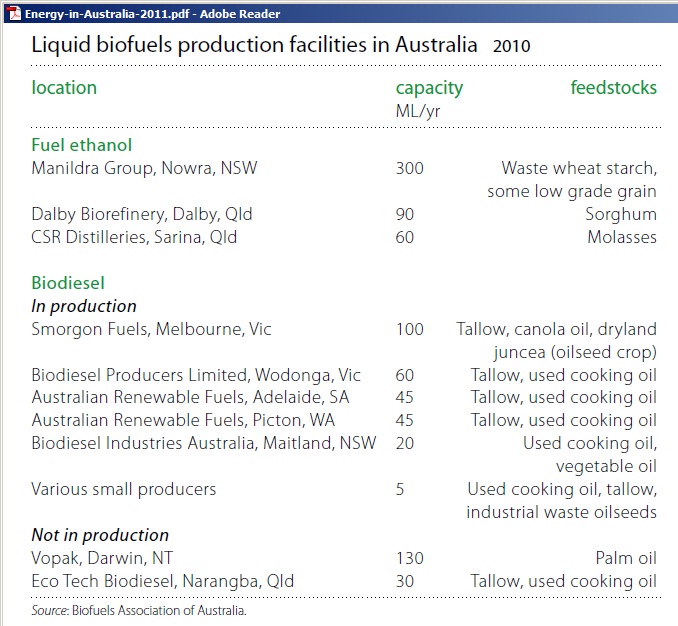Click 'CSR Distilleries, Sarina, Qld' row
This screenshot has height=626, width=678.
point(134,237)
